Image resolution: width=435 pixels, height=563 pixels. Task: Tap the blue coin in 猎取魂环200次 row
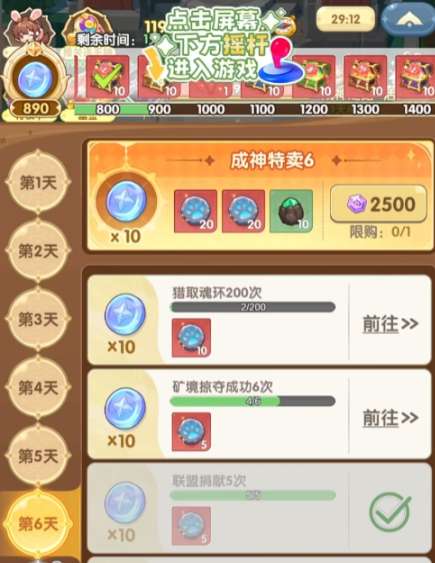click(125, 314)
